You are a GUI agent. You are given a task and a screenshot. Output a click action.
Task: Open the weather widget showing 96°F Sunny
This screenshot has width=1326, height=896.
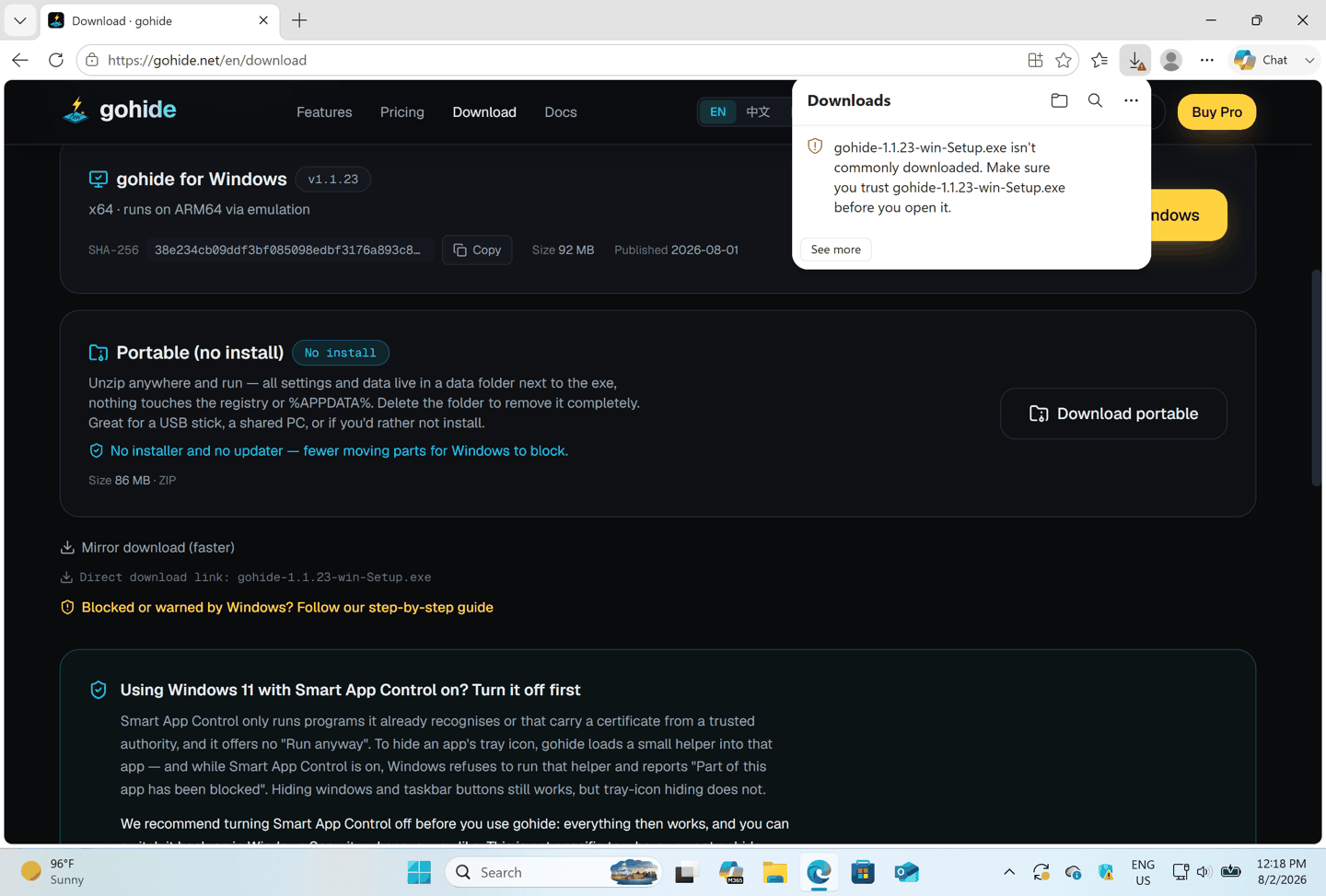pyautogui.click(x=53, y=871)
